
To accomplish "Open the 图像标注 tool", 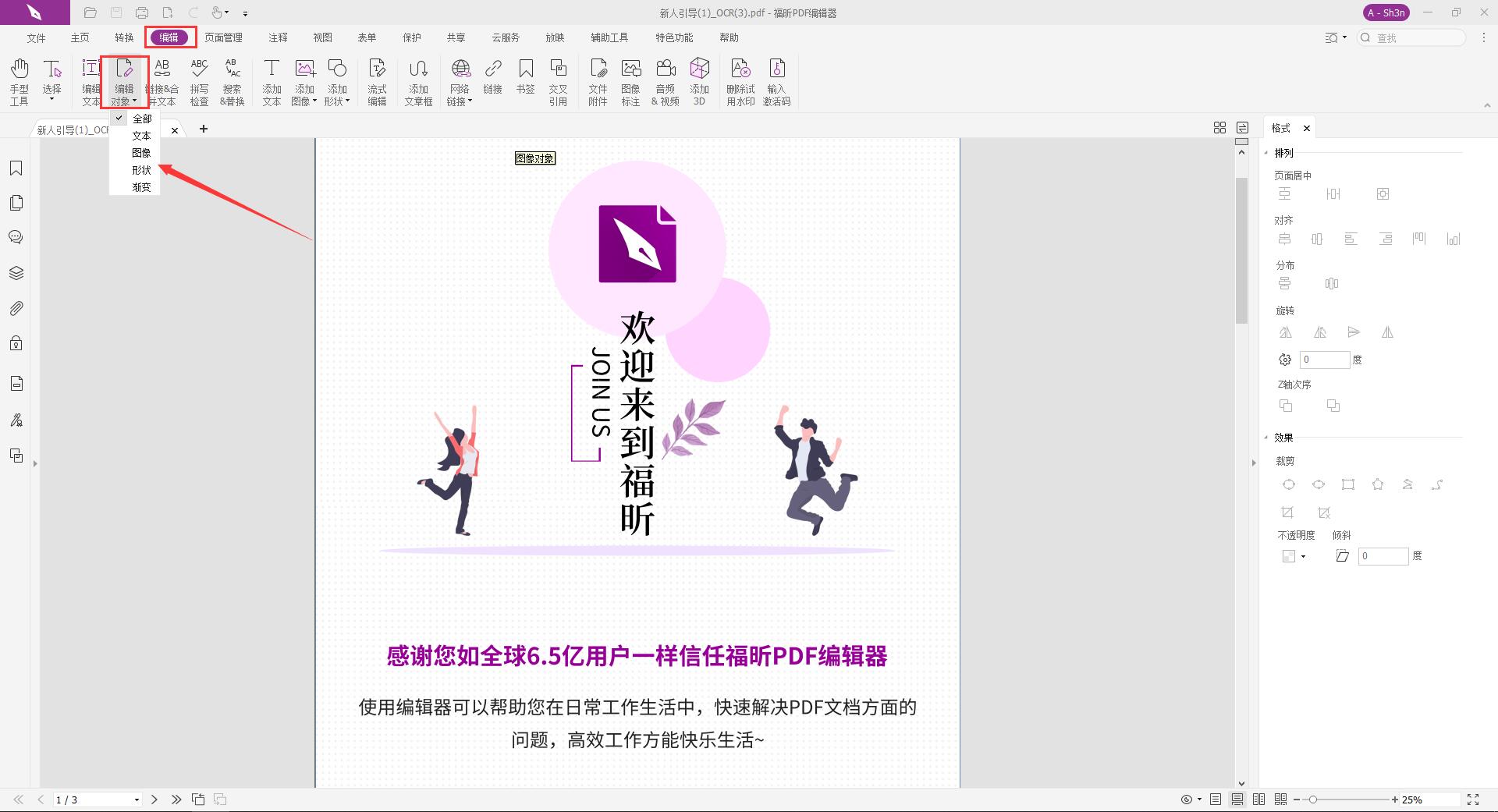I will (632, 80).
